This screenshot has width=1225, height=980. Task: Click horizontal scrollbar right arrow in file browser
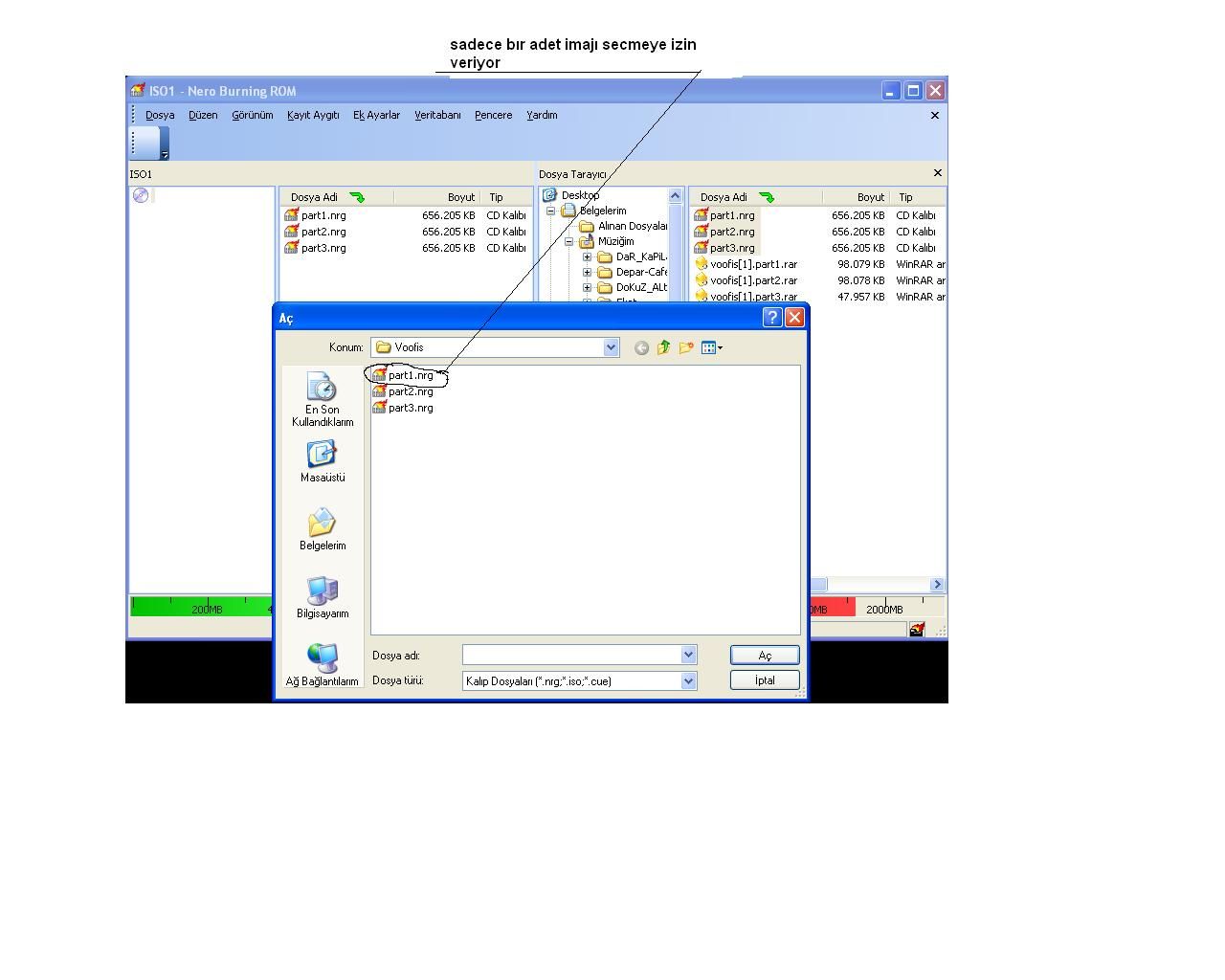click(x=937, y=584)
